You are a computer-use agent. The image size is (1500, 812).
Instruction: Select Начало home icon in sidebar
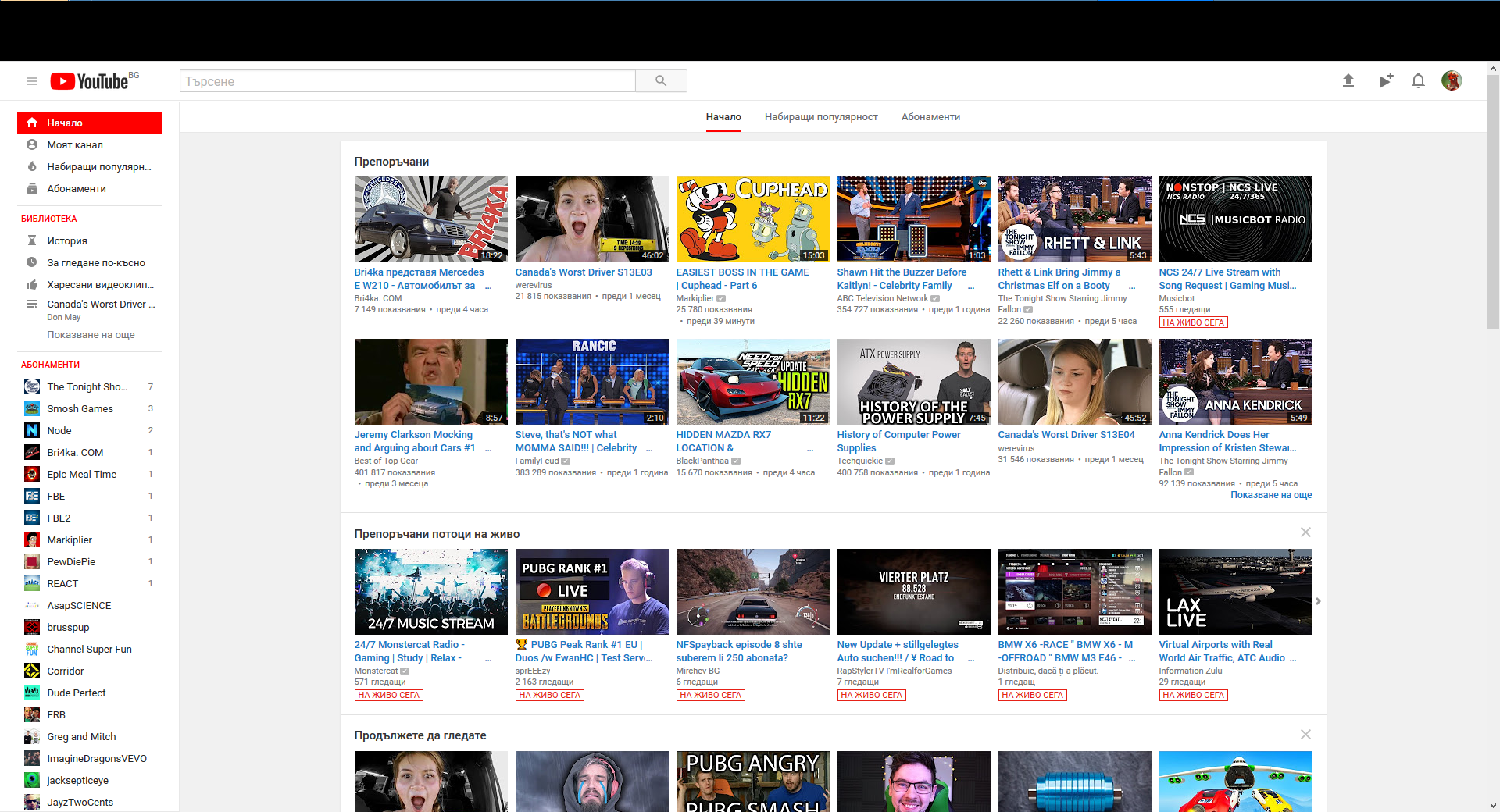point(32,123)
